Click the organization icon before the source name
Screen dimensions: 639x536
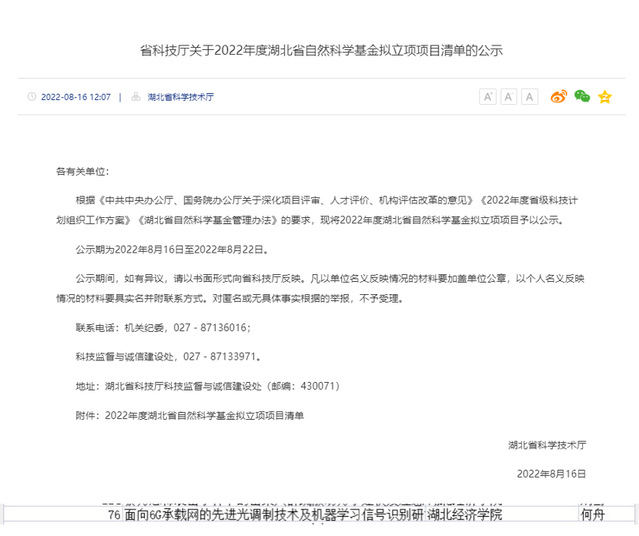pyautogui.click(x=133, y=98)
